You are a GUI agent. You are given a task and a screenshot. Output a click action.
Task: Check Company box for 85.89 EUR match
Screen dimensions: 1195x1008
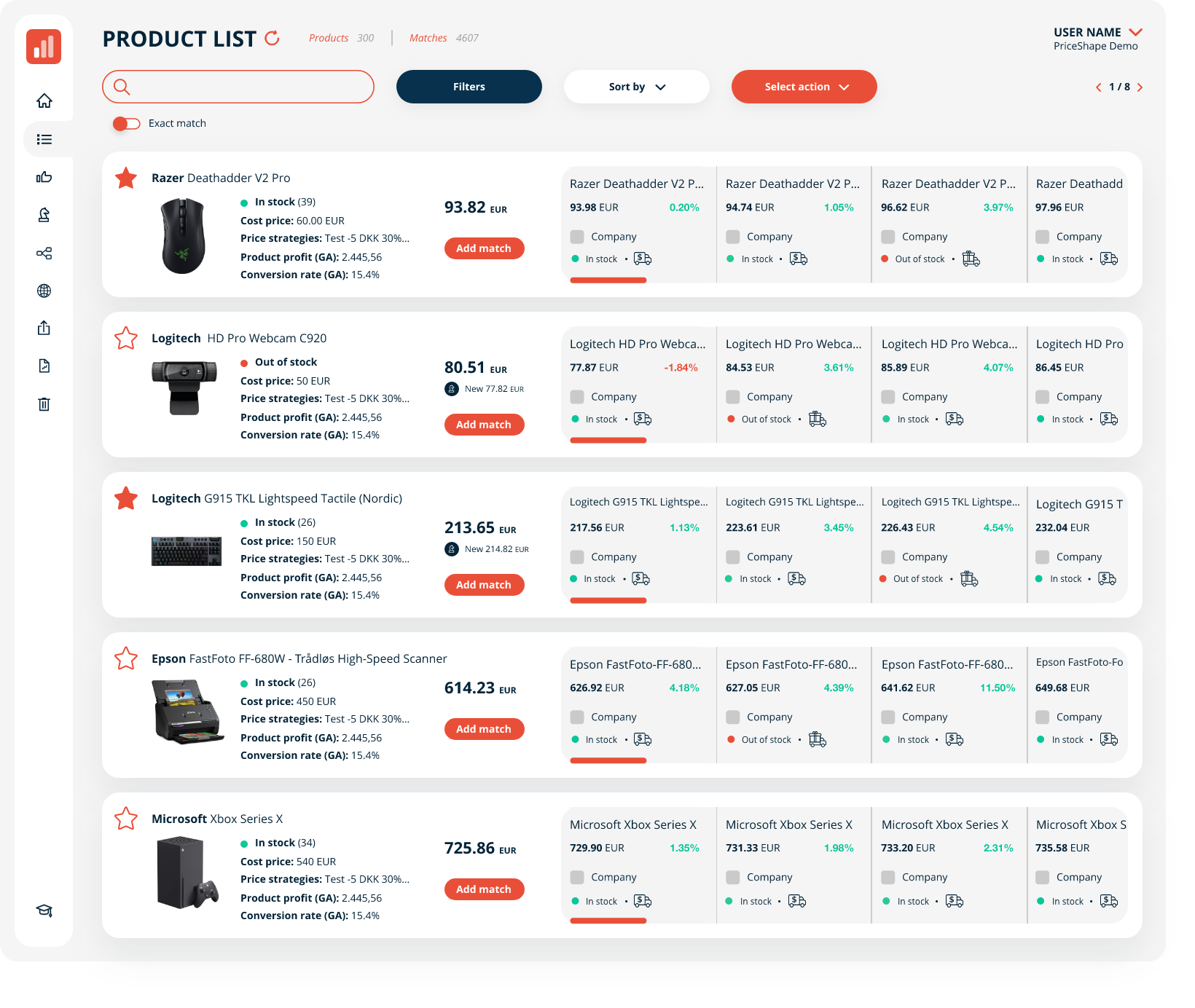click(888, 397)
